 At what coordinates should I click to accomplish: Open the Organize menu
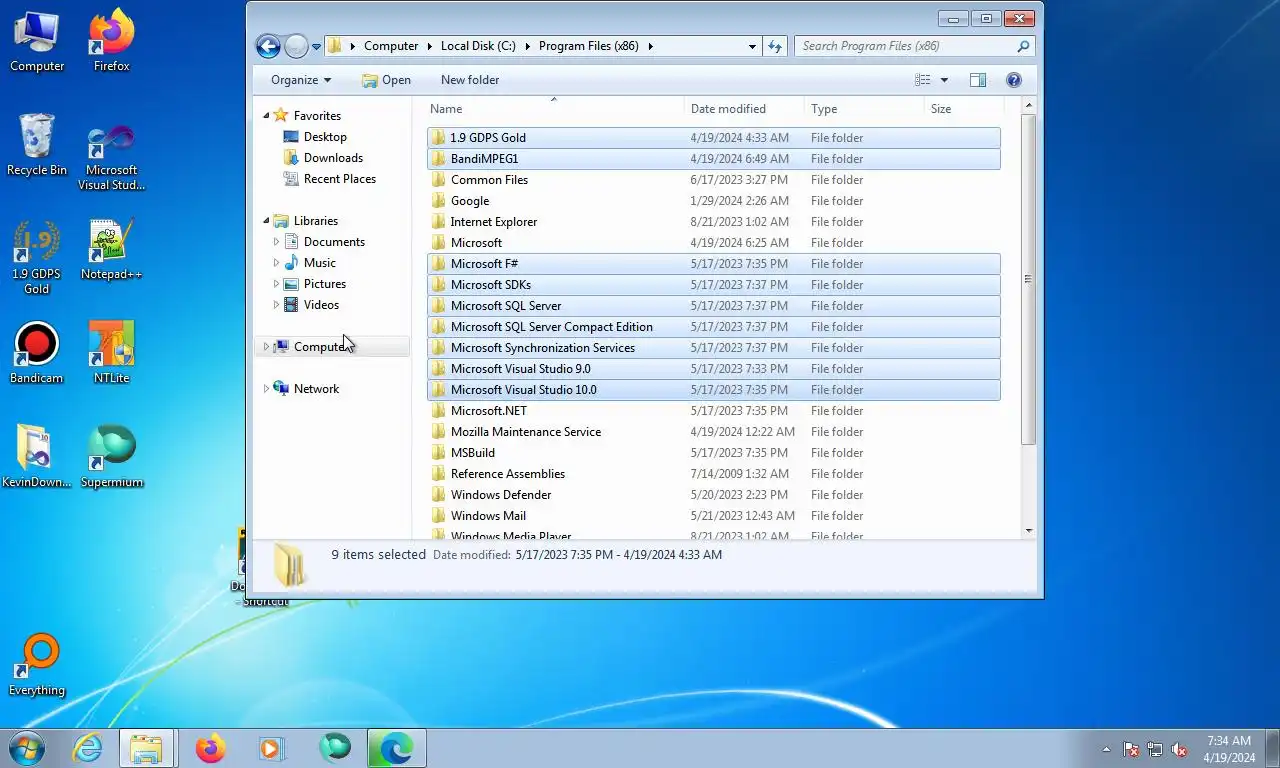tap(300, 80)
